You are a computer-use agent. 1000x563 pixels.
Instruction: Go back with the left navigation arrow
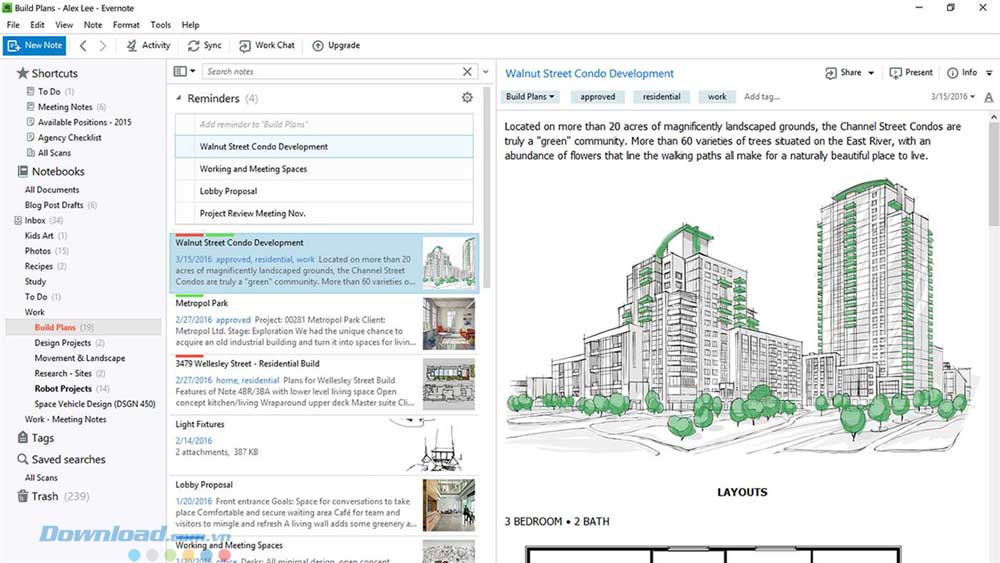pyautogui.click(x=83, y=46)
